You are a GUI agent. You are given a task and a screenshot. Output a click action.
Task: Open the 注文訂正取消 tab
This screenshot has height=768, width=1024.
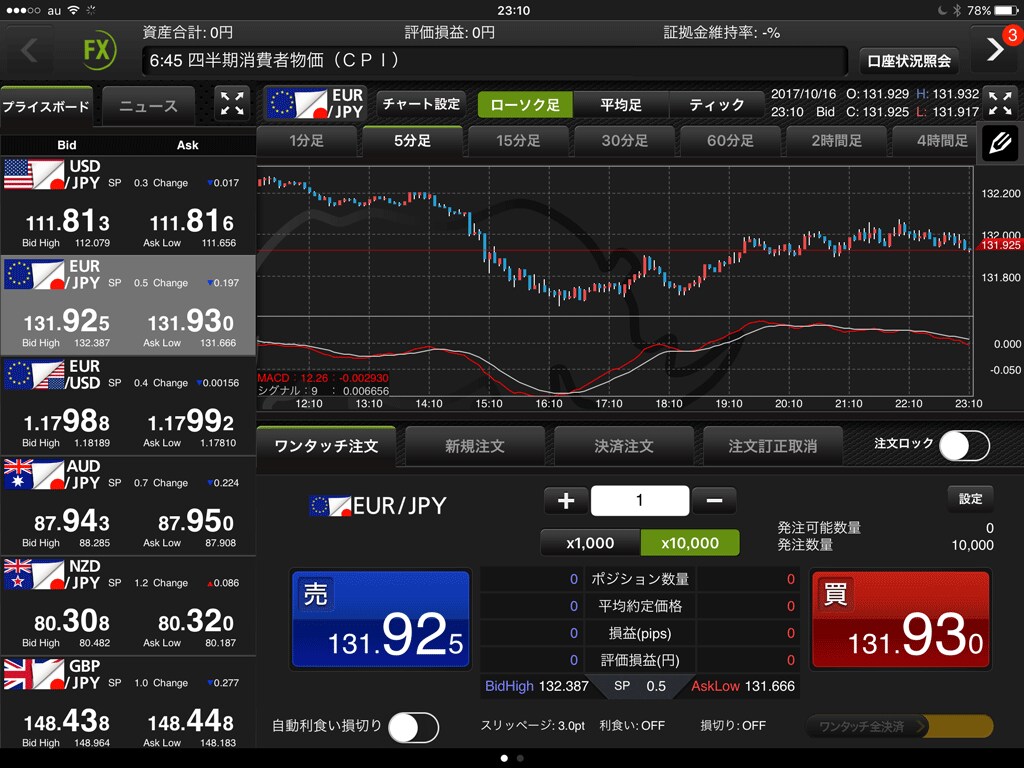click(773, 446)
